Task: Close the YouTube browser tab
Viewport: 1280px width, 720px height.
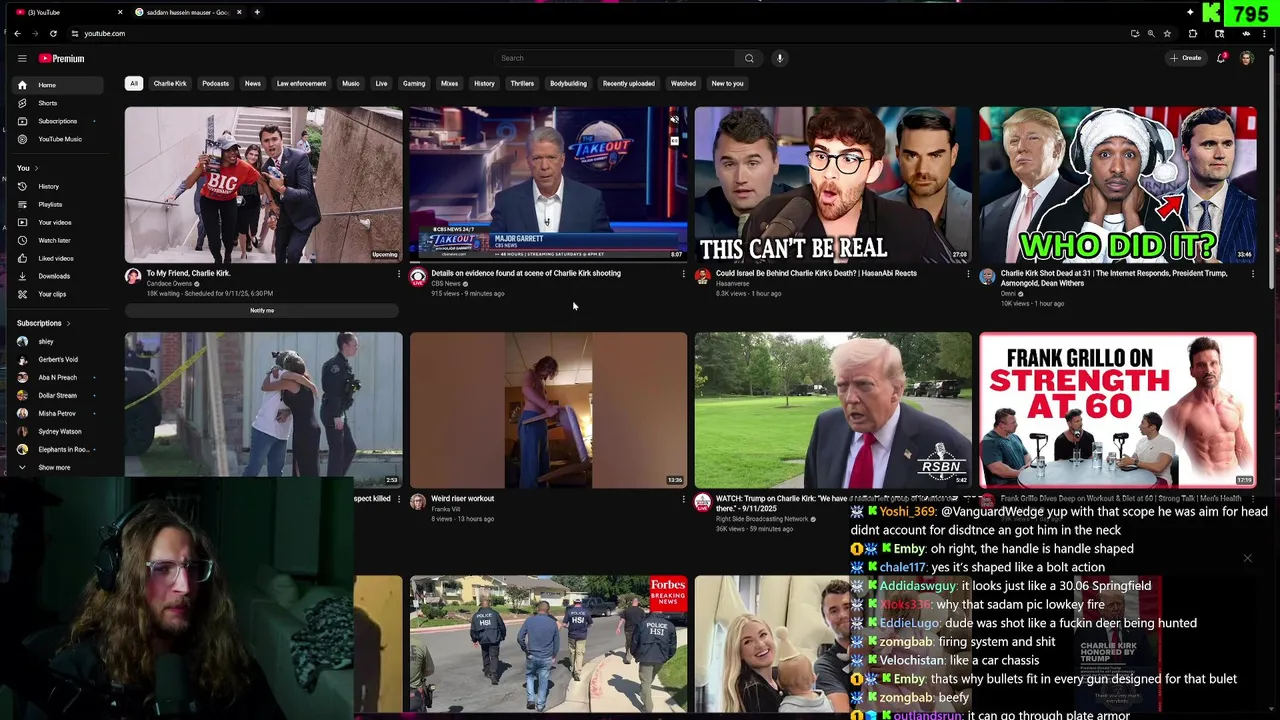Action: 120,12
